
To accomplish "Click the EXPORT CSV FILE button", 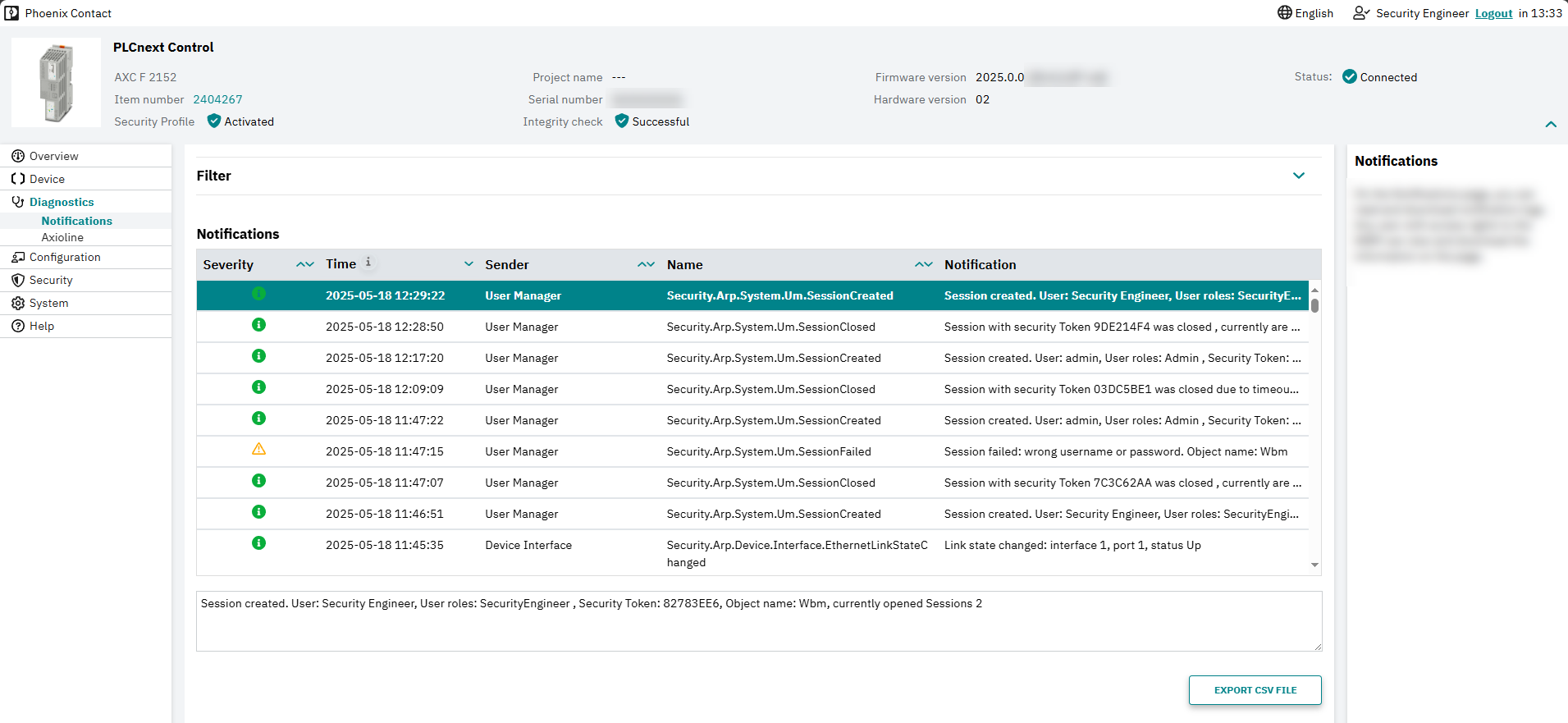I will 1255,690.
